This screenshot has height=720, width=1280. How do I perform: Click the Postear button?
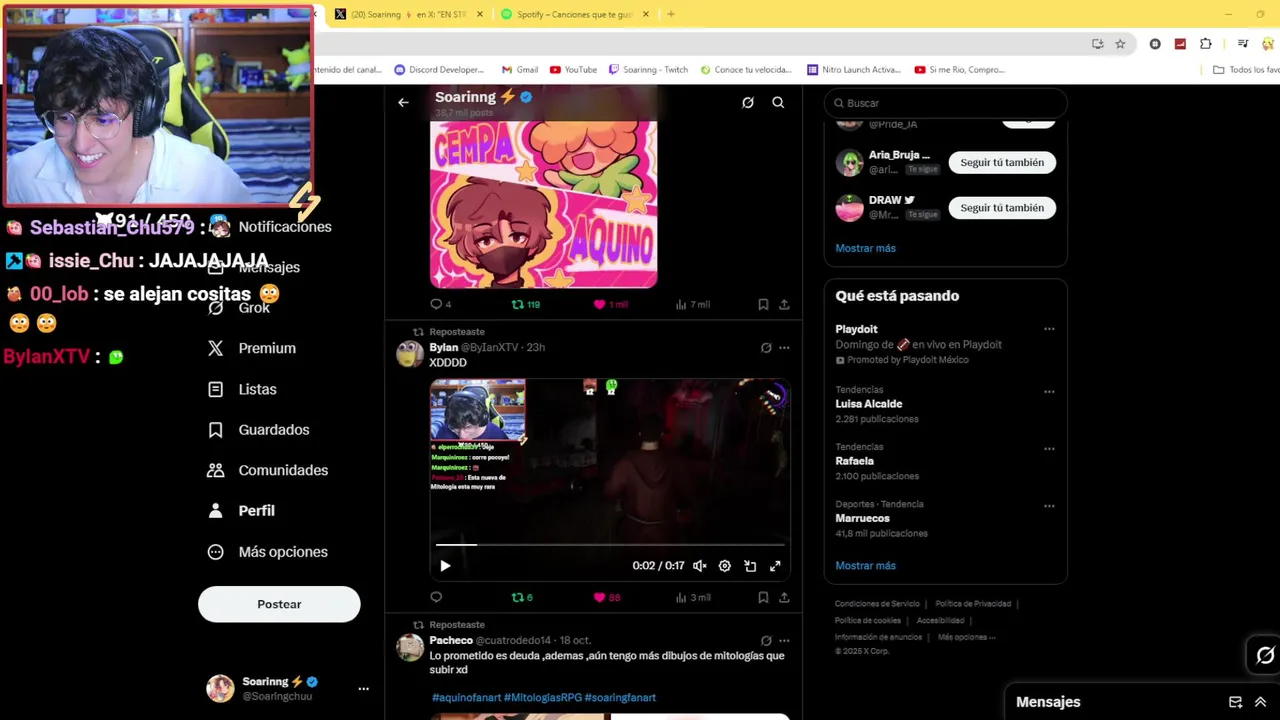[279, 604]
